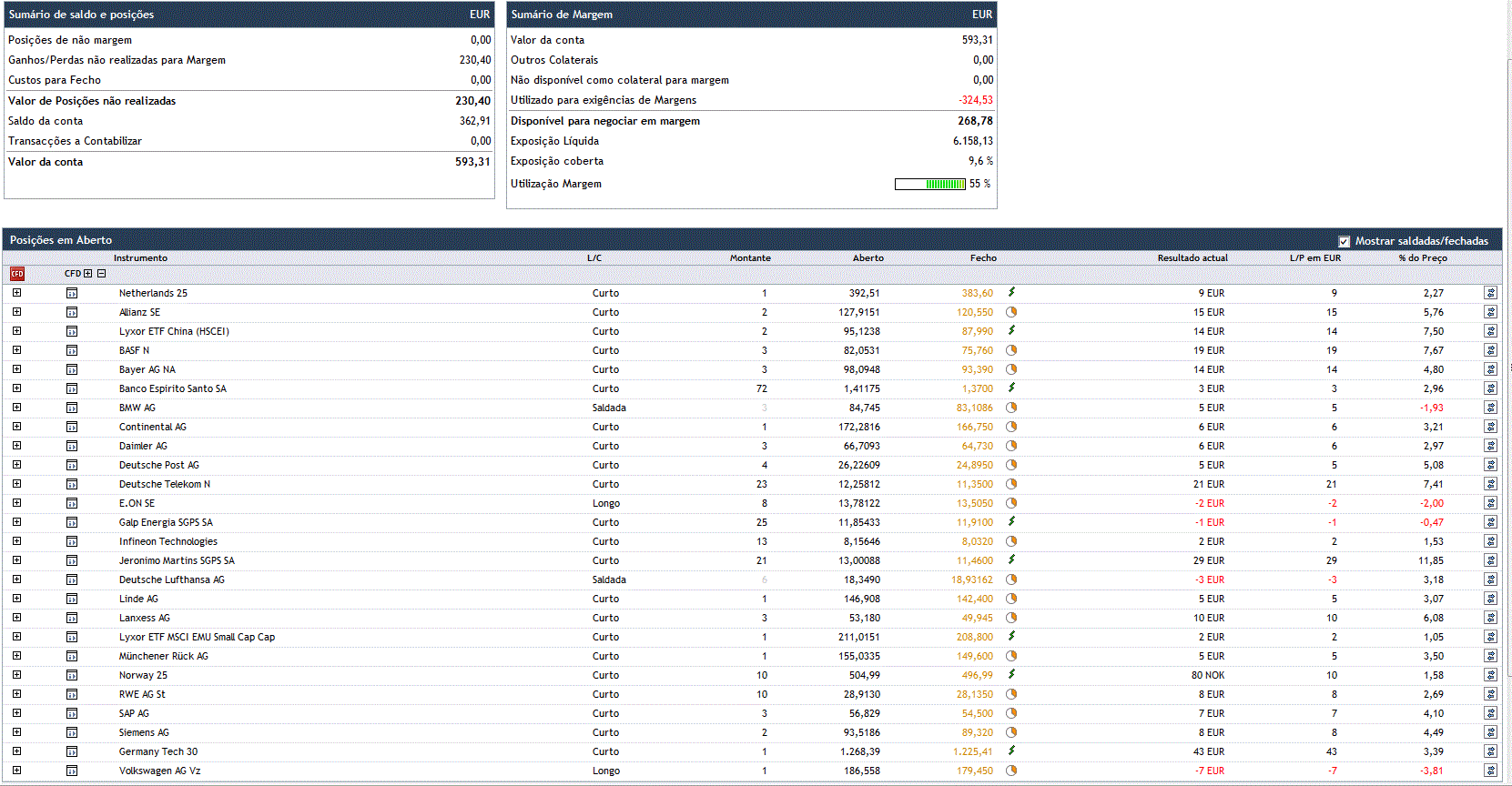Select the Lyxor ETF China (HSCEI) instrument
The image size is (1512, 786).
pyautogui.click(x=174, y=331)
